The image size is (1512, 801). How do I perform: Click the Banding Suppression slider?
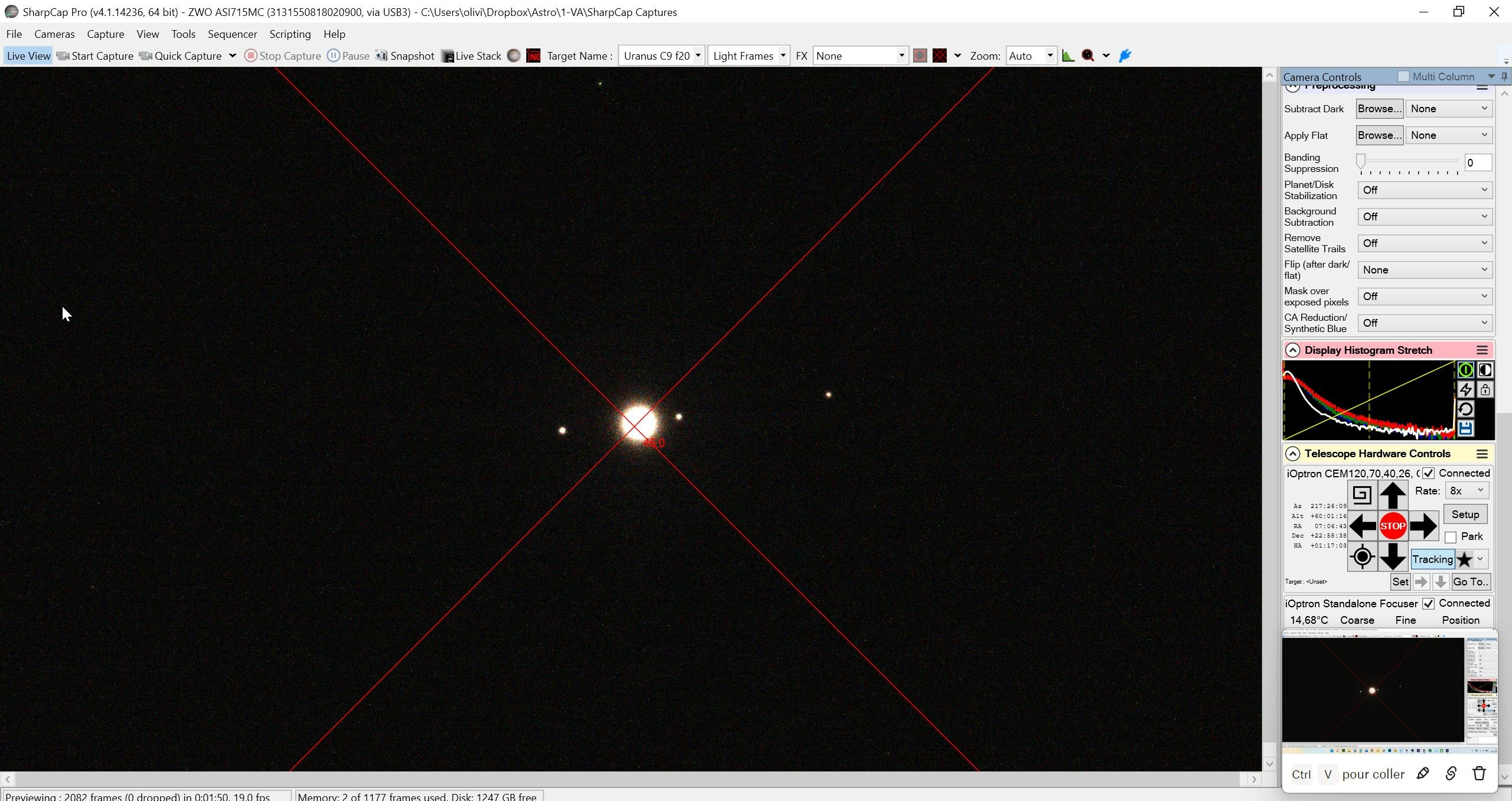coord(1409,161)
